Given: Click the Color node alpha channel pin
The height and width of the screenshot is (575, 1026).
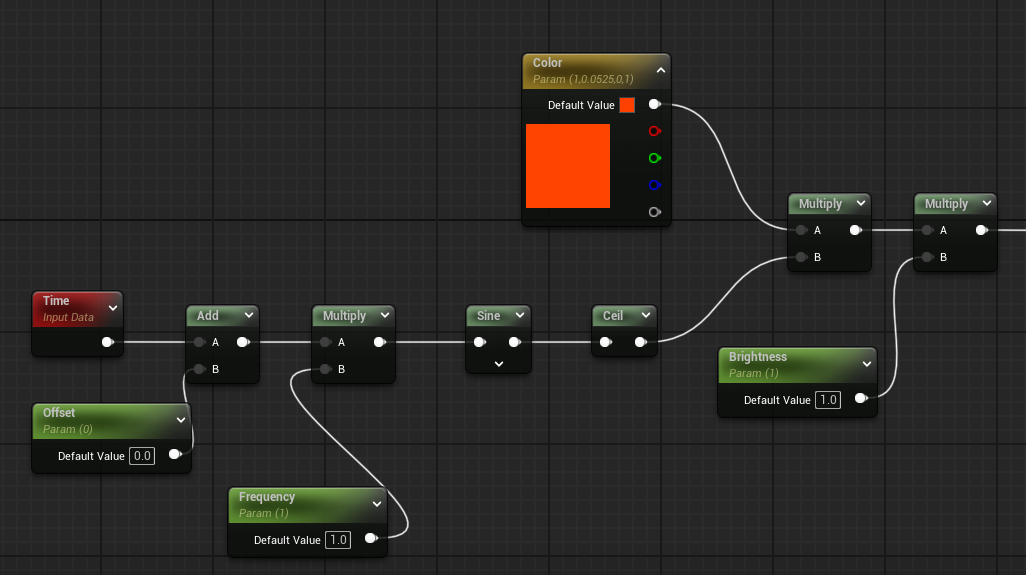Looking at the screenshot, I should coord(654,212).
